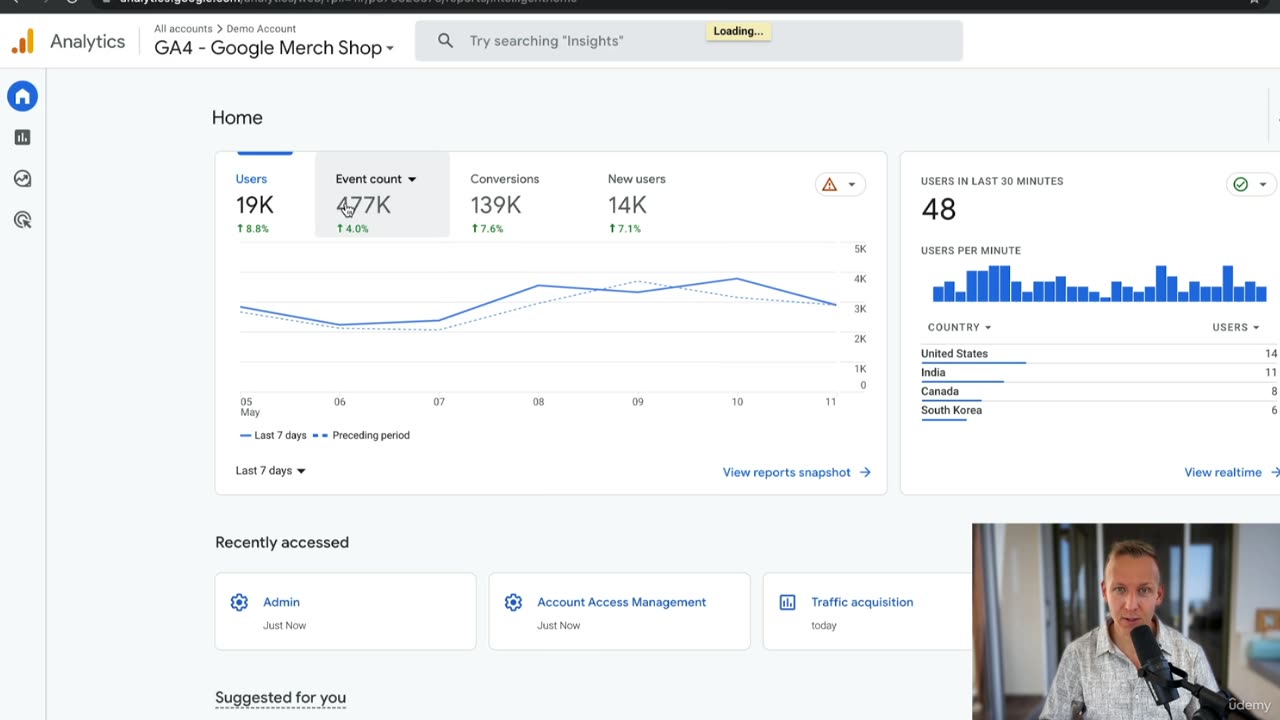Open the Advertising target icon in sidebar
The width and height of the screenshot is (1280, 720).
pos(22,220)
